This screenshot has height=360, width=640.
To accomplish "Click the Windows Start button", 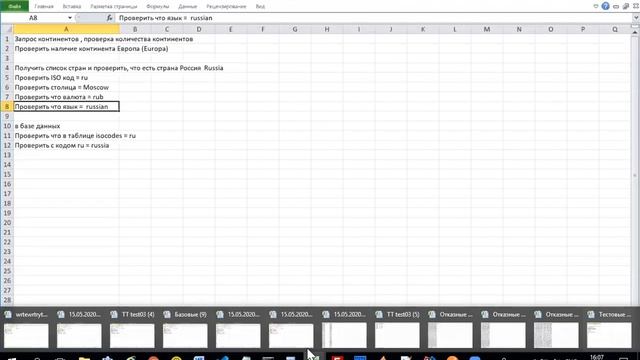I will (11, 358).
